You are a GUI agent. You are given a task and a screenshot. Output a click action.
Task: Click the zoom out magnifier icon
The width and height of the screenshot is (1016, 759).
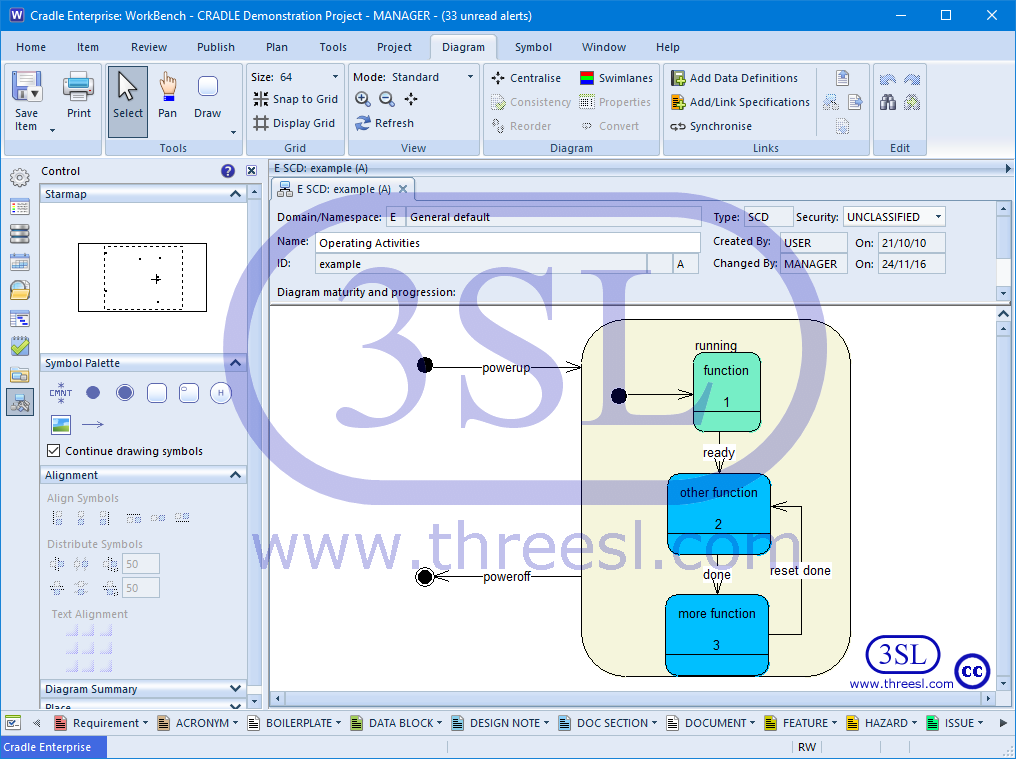[386, 99]
